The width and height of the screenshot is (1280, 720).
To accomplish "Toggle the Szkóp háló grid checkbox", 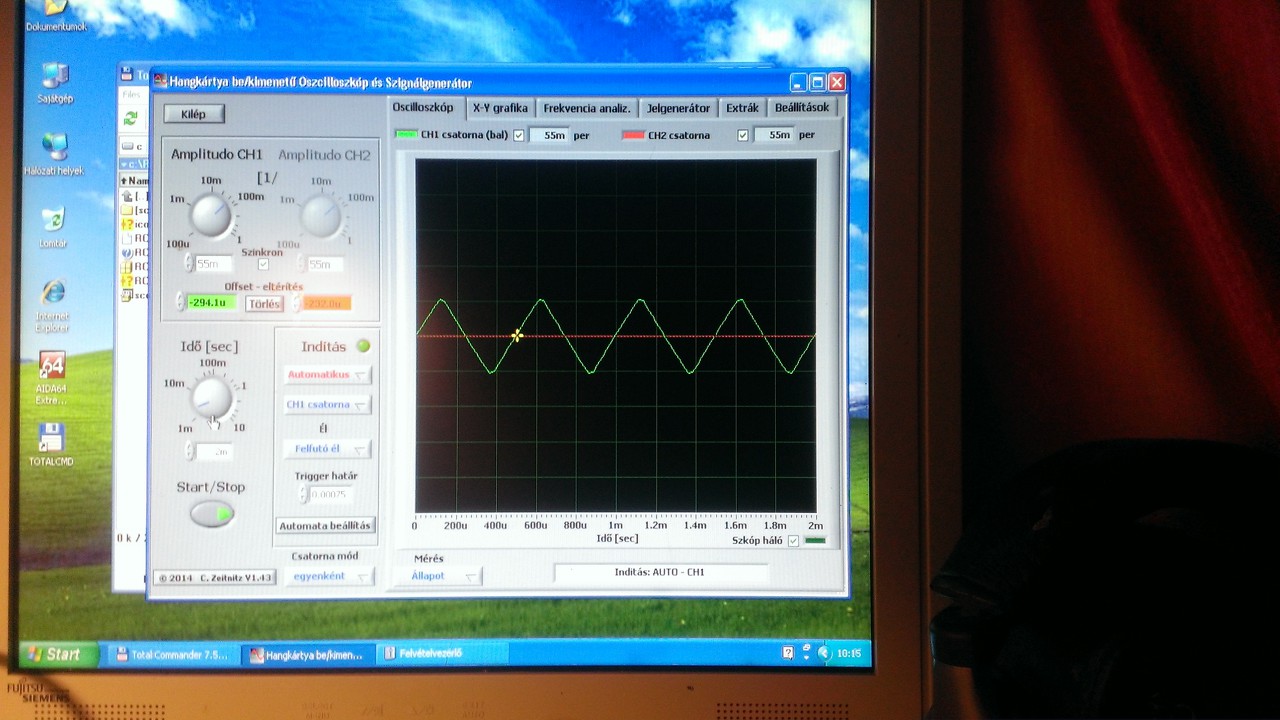I will 794,540.
